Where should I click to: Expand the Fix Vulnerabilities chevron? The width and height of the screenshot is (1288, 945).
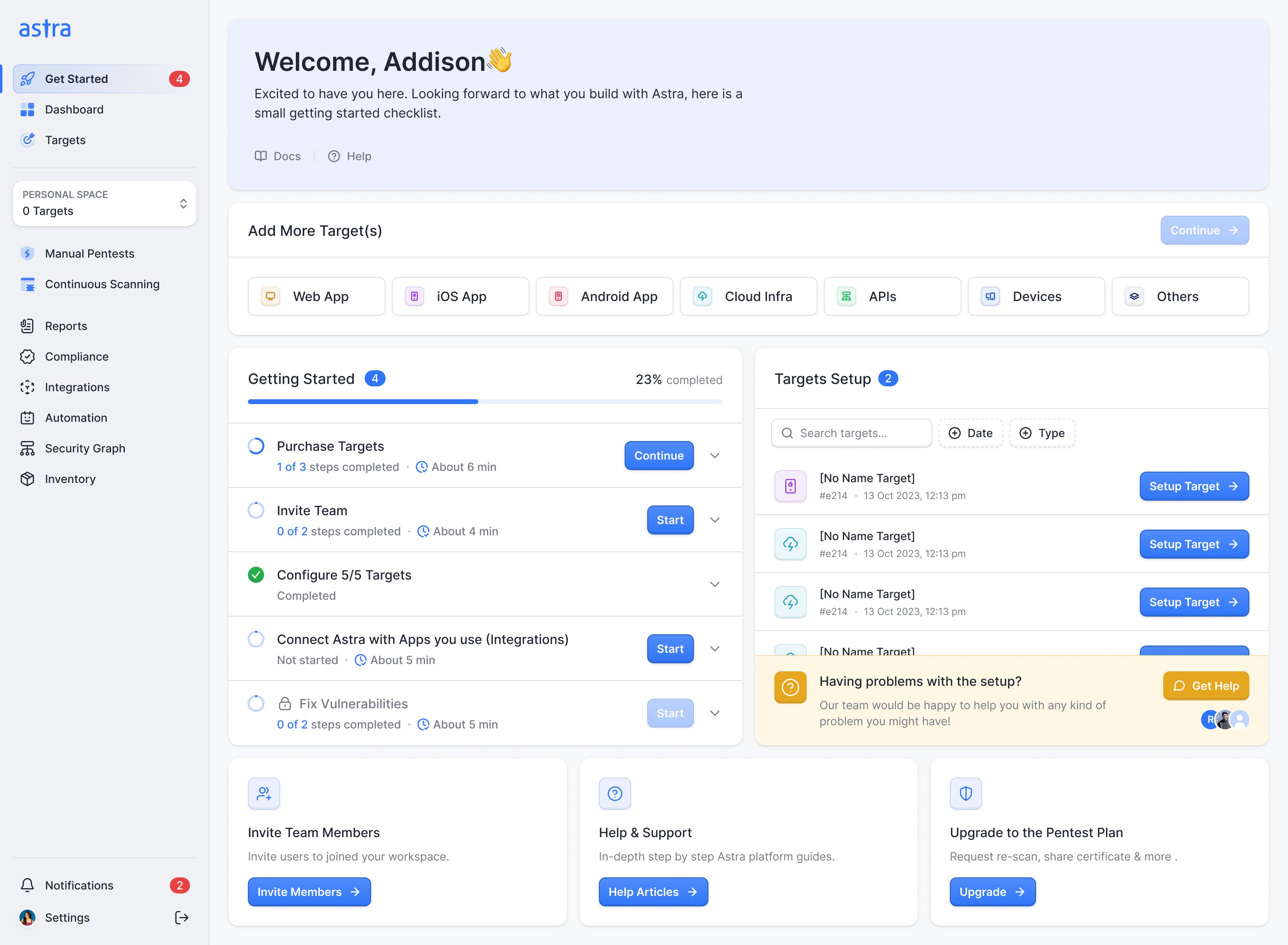pyautogui.click(x=714, y=713)
